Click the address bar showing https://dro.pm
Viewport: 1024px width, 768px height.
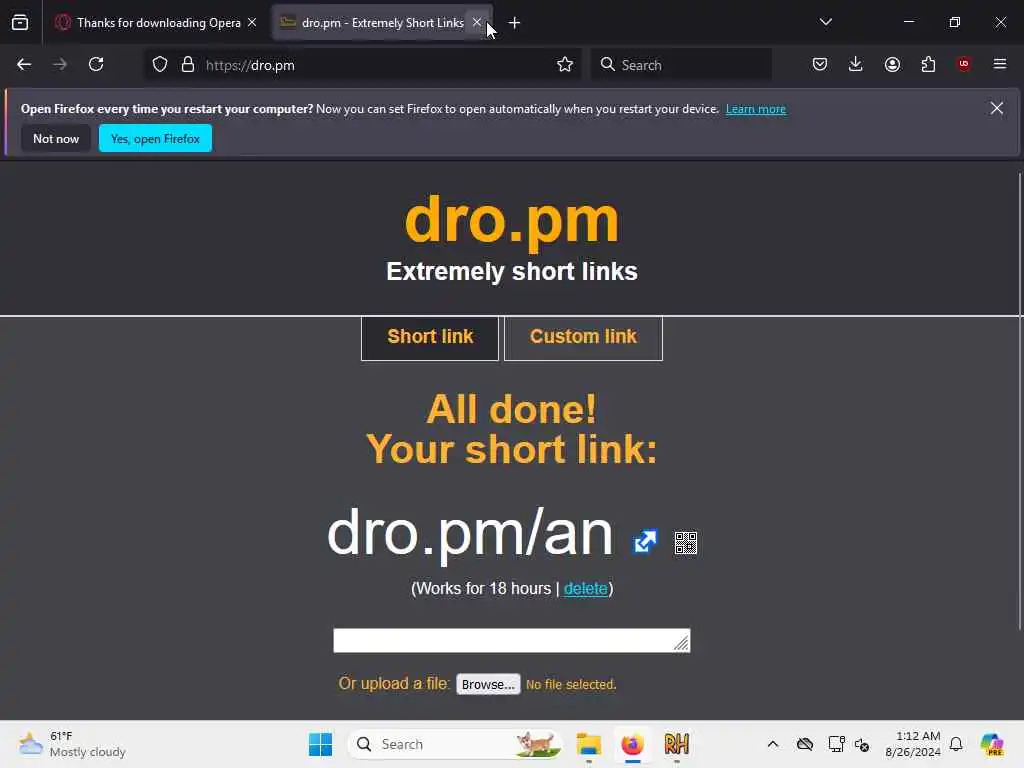tap(362, 64)
